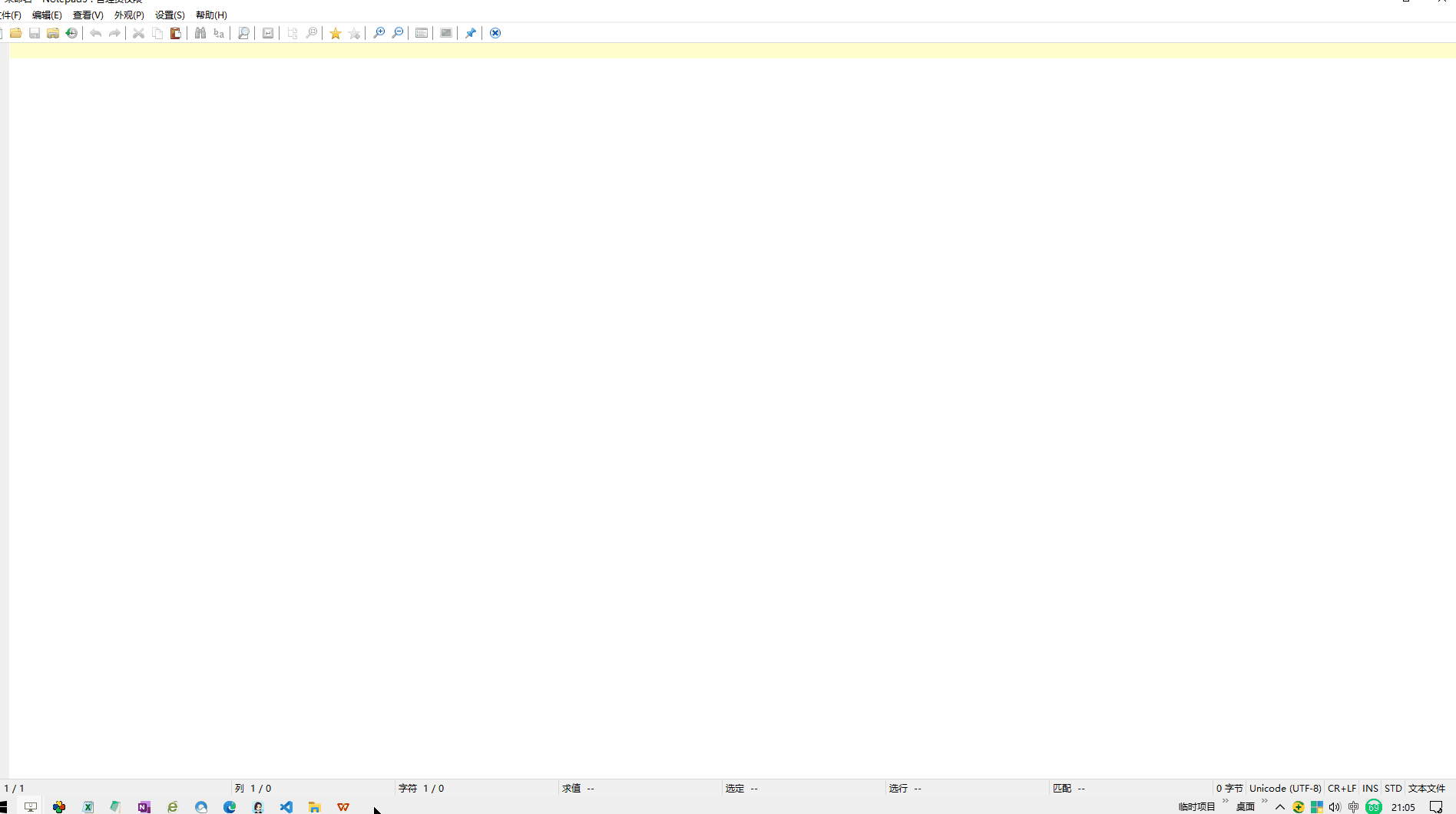Click the gray console window icon

coord(446,33)
